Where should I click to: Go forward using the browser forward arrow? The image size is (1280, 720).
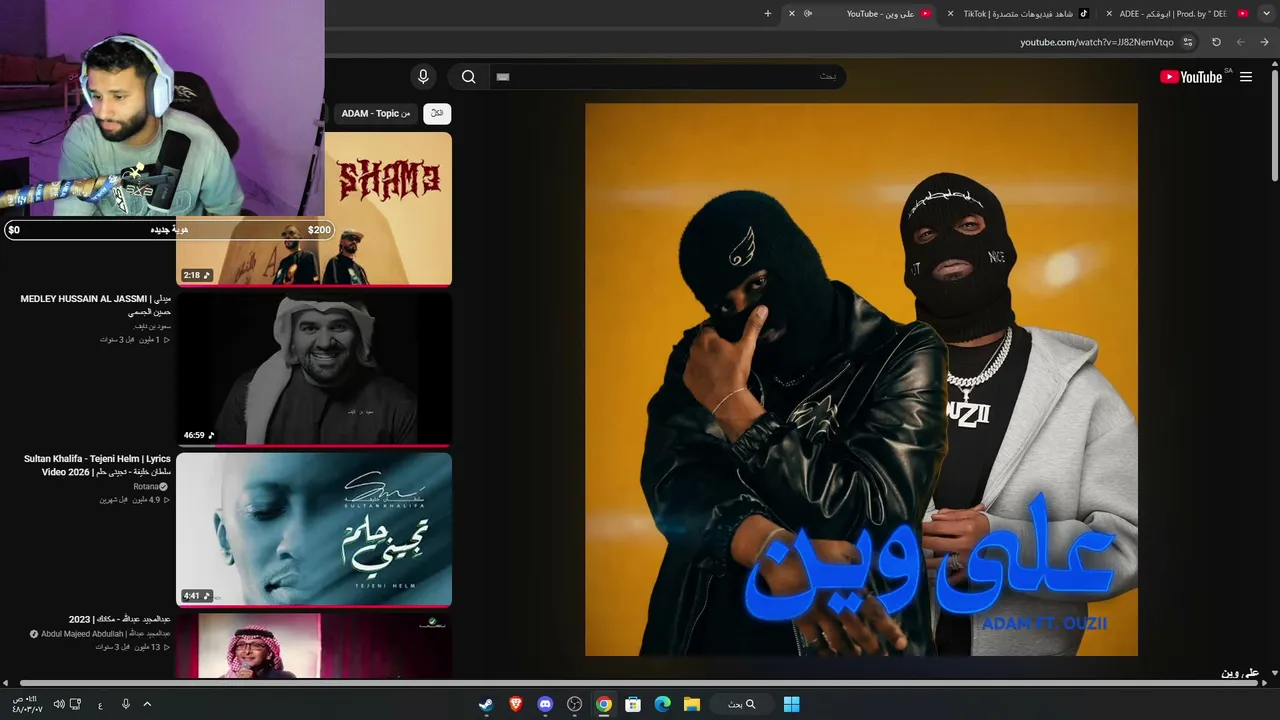(1240, 42)
